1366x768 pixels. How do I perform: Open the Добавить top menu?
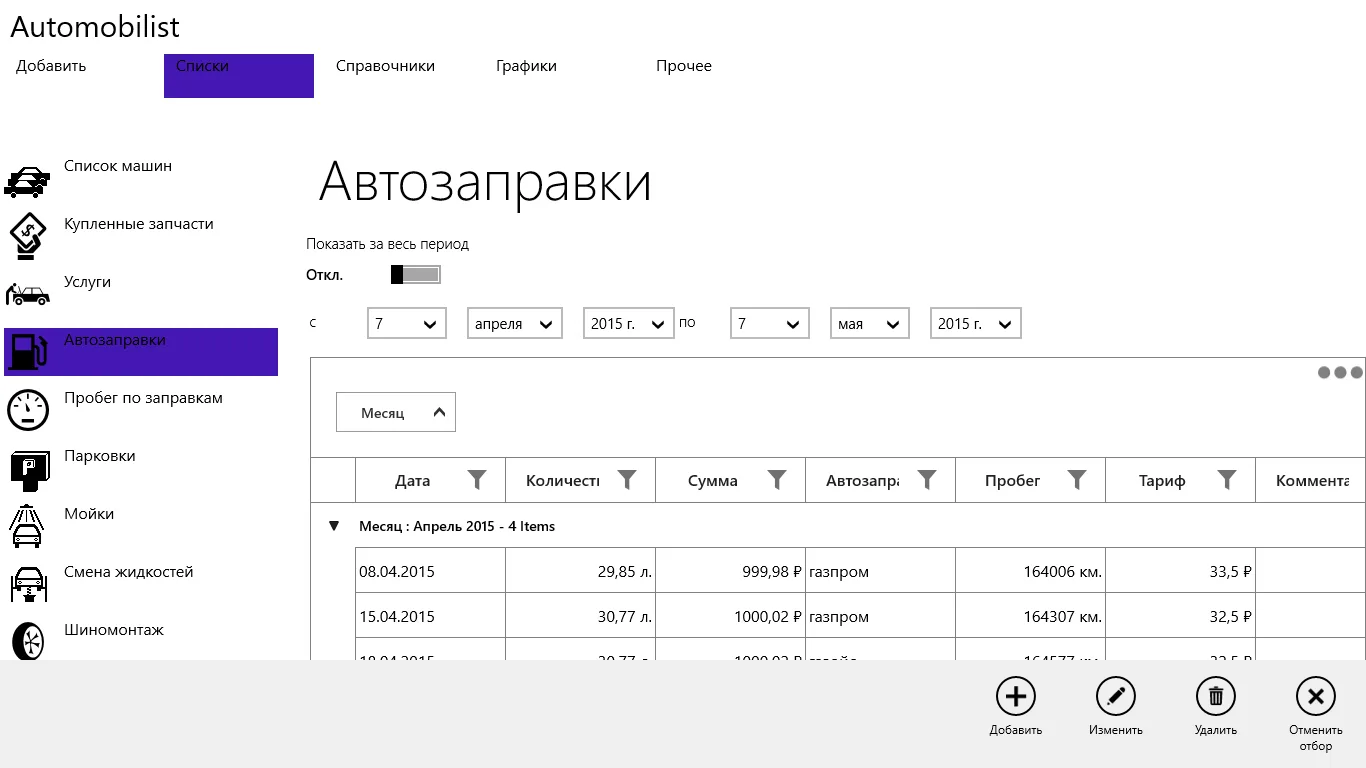click(x=51, y=66)
